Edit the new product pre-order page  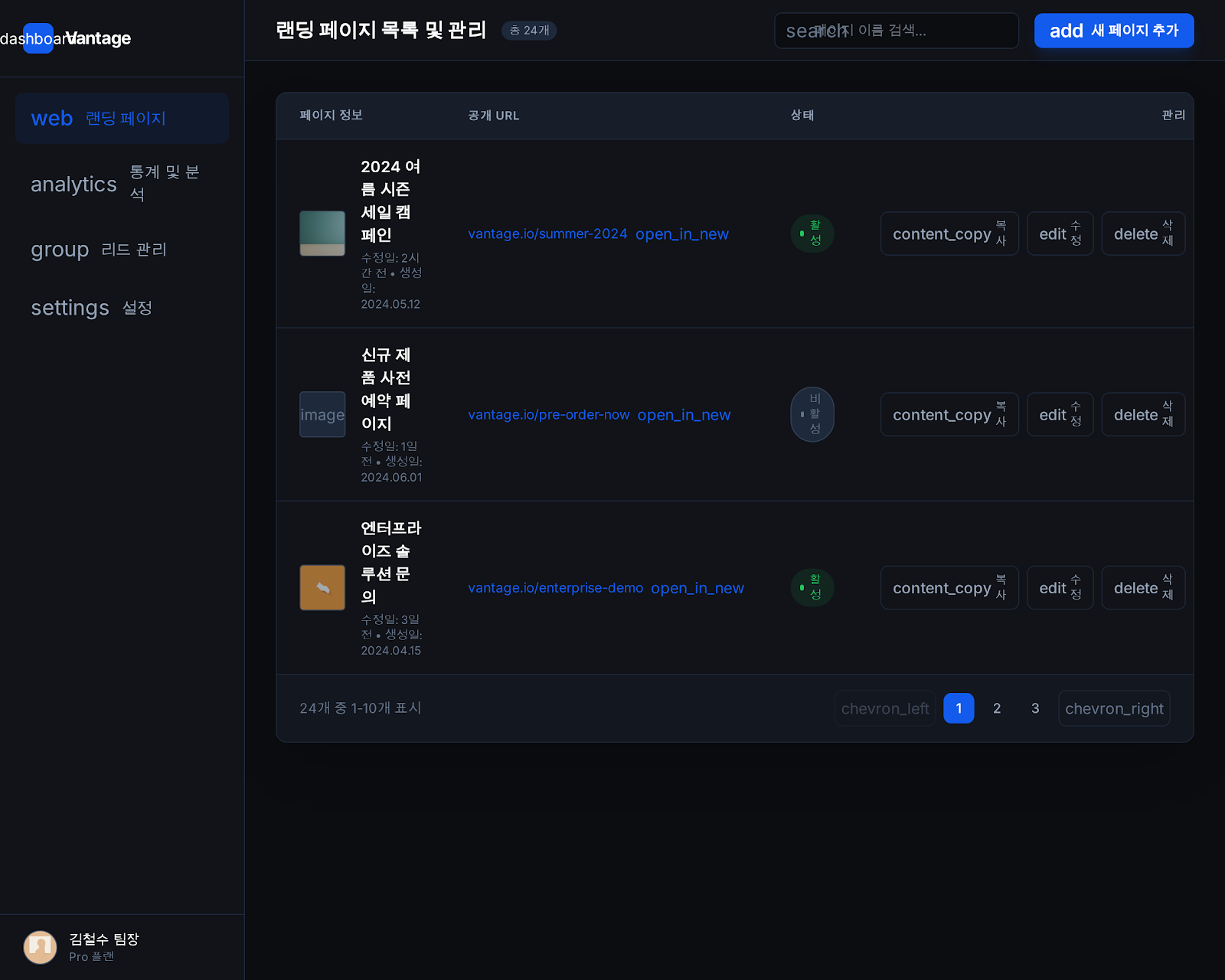[1060, 415]
